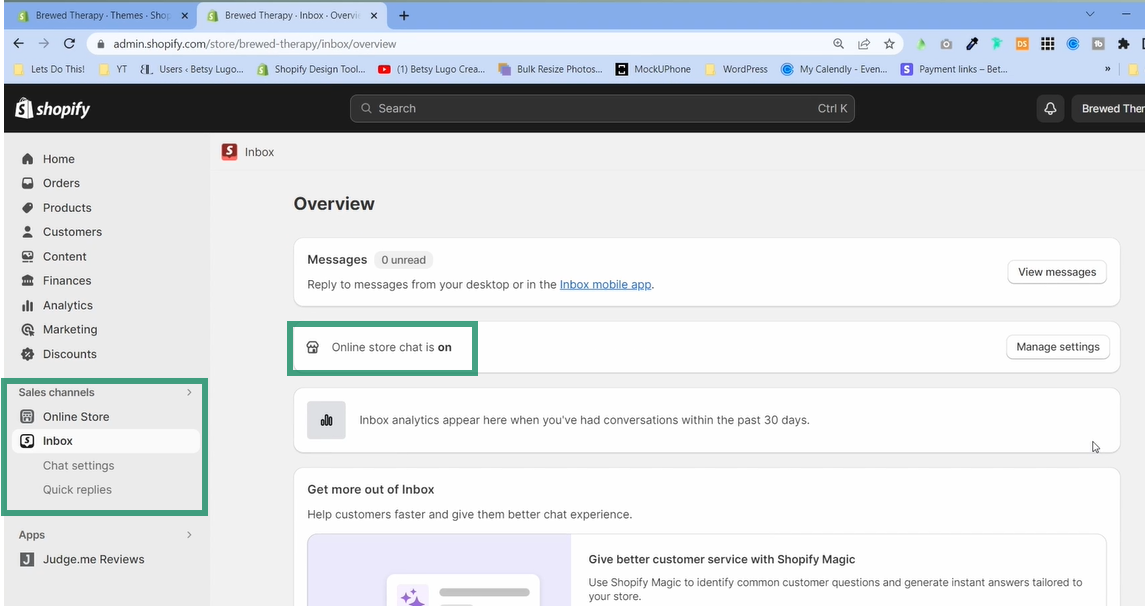Open the notification bell
Screen dimensions: 1145x606
coord(1049,108)
